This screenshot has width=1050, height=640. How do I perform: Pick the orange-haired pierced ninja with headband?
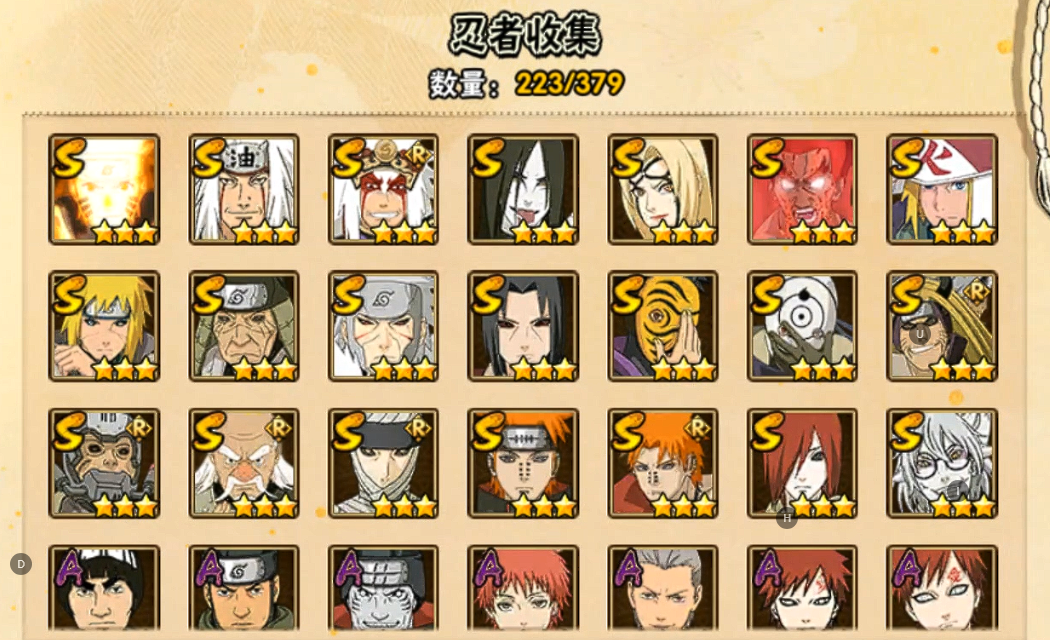click(523, 463)
